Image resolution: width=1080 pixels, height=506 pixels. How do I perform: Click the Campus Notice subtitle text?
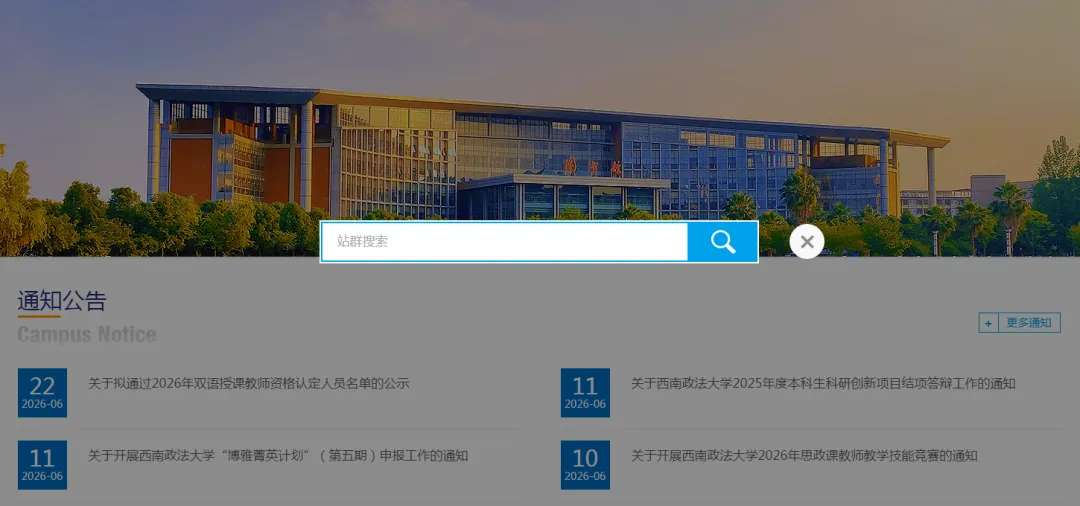click(87, 335)
